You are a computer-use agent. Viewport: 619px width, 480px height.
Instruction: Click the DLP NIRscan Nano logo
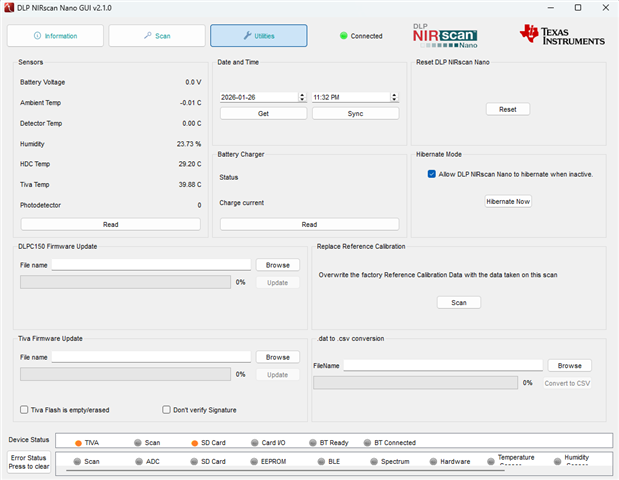(x=445, y=36)
